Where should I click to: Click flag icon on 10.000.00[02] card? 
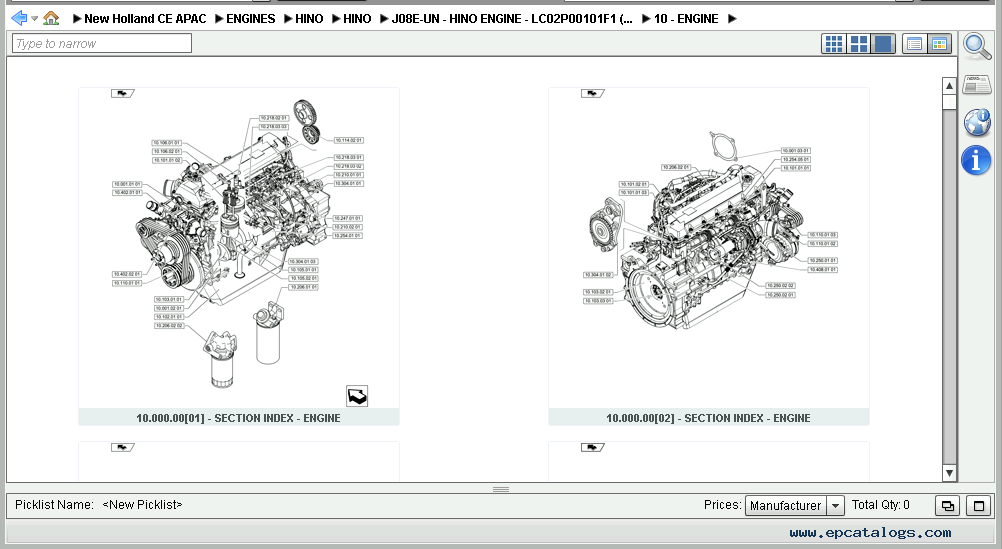[x=592, y=93]
